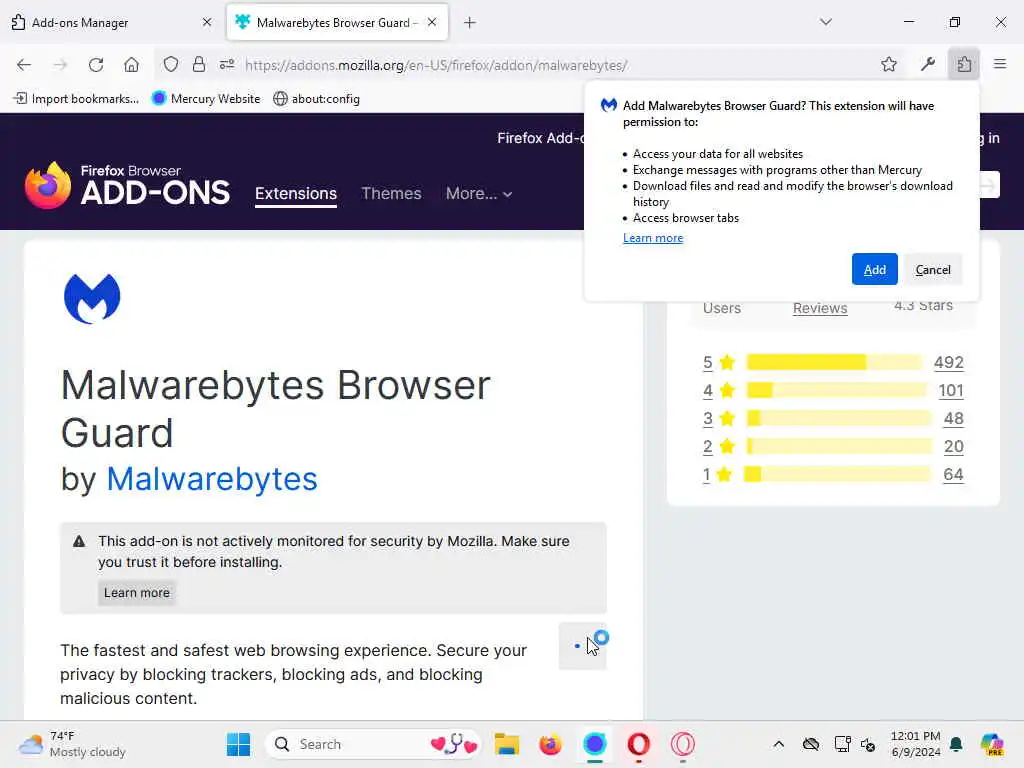
Task: Open weather widget 74°F Mostly cloudy
Action: coord(72,744)
